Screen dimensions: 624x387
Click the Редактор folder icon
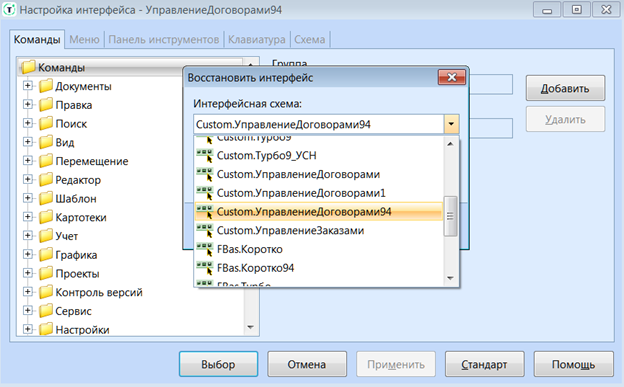pos(46,179)
